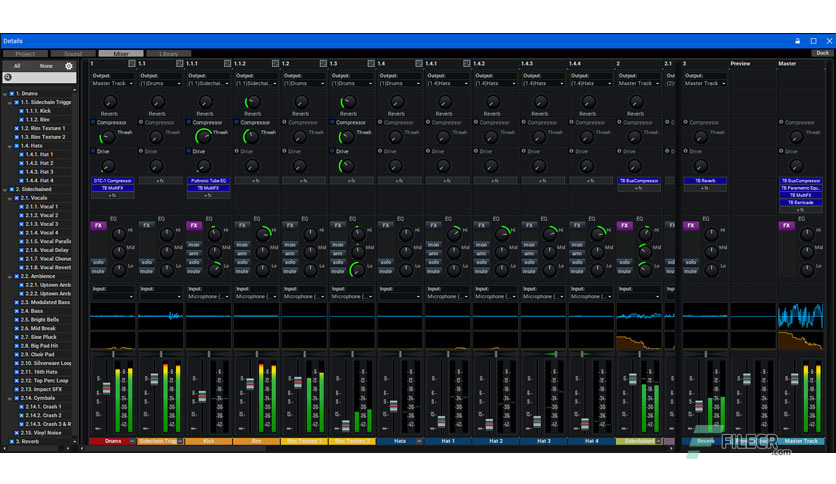Select the Mixer tab
This screenshot has height=484, width=836.
pos(121,53)
